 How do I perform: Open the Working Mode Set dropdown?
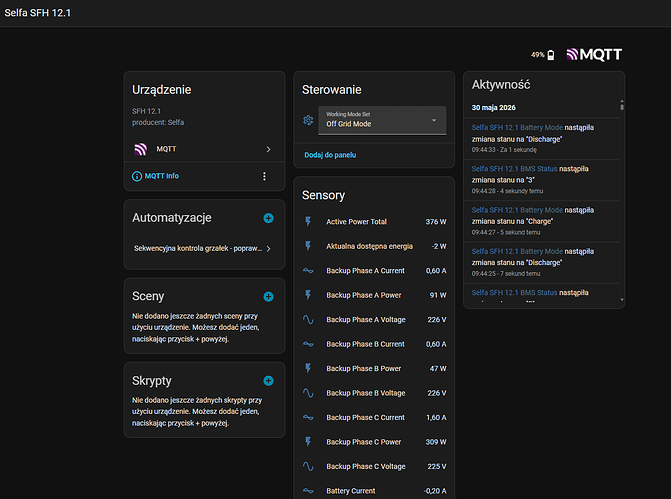[382, 120]
